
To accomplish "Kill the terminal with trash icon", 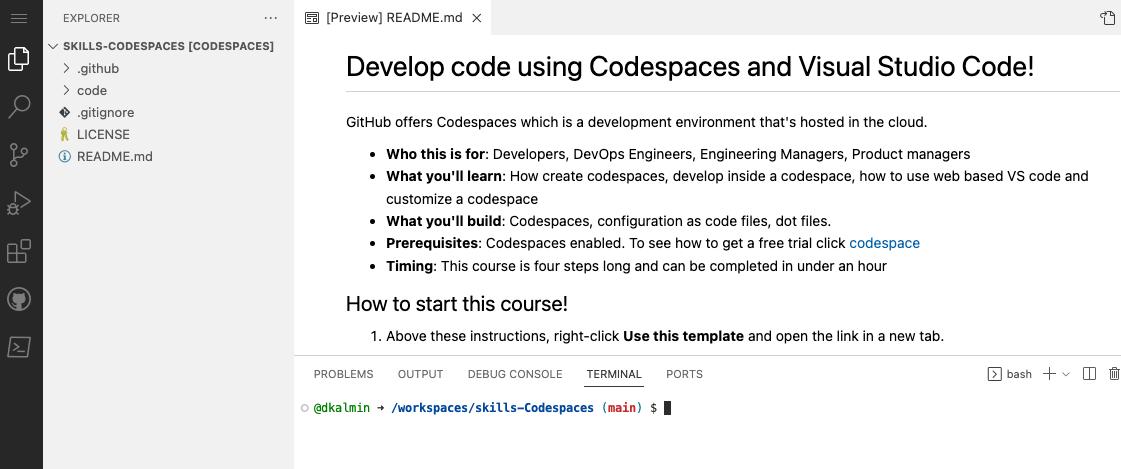I will pyautogui.click(x=1114, y=374).
